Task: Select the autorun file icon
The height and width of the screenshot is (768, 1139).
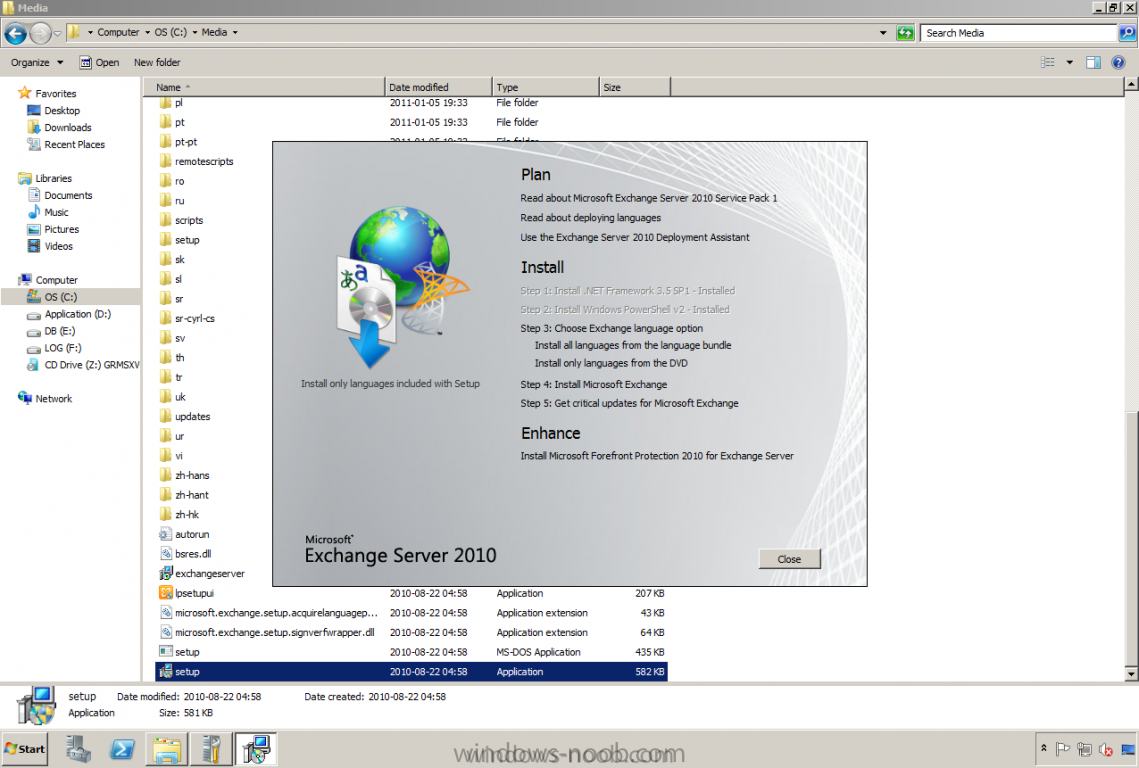Action: pos(166,533)
